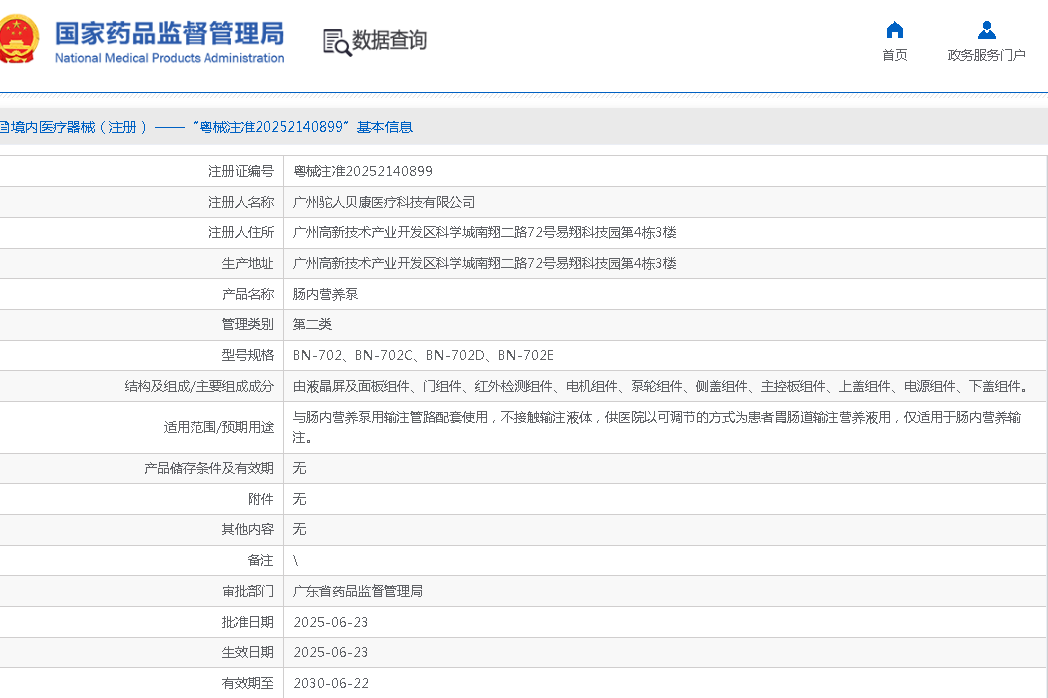
Task: Click the 数据查询 heading text
Action: click(389, 41)
